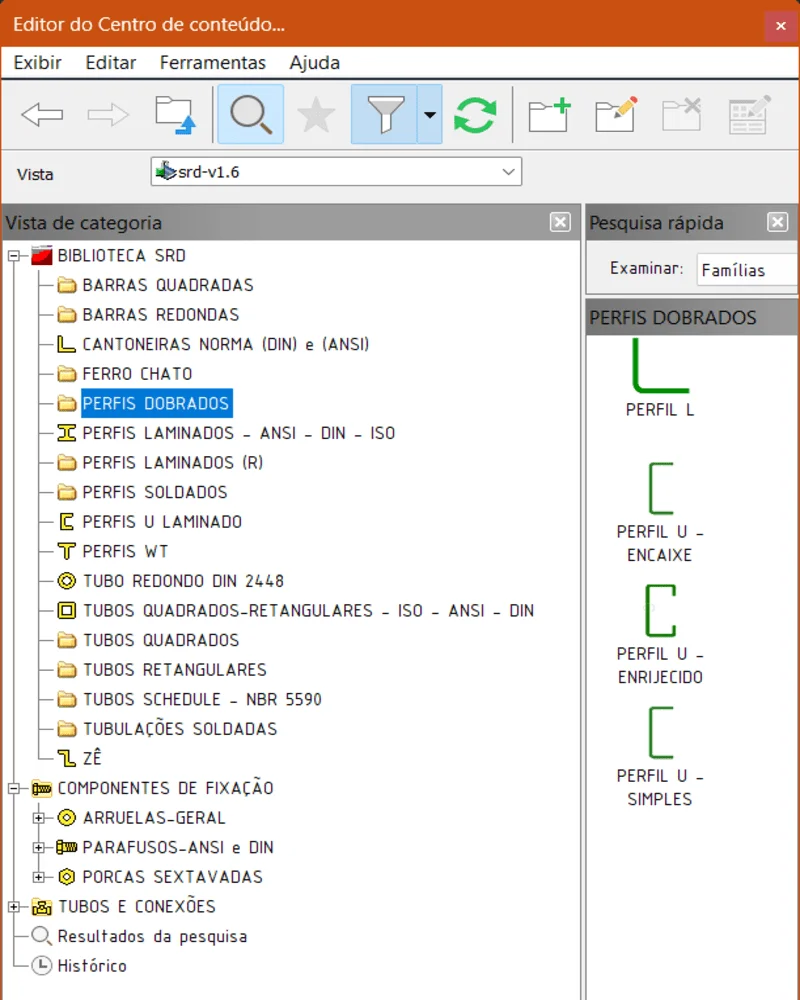The width and height of the screenshot is (800, 1000).
Task: Open the Ferramentas menu
Action: pyautogui.click(x=212, y=62)
